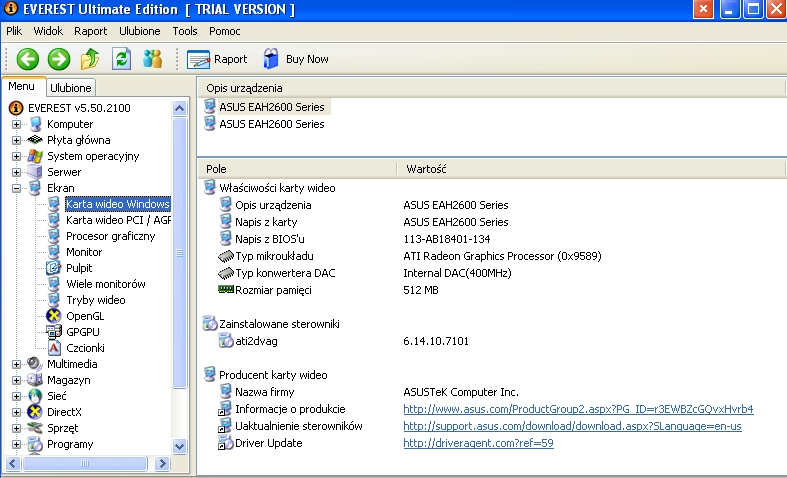Viewport: 787px width, 478px height.
Task: Click the Wartość column header
Action: (591, 169)
